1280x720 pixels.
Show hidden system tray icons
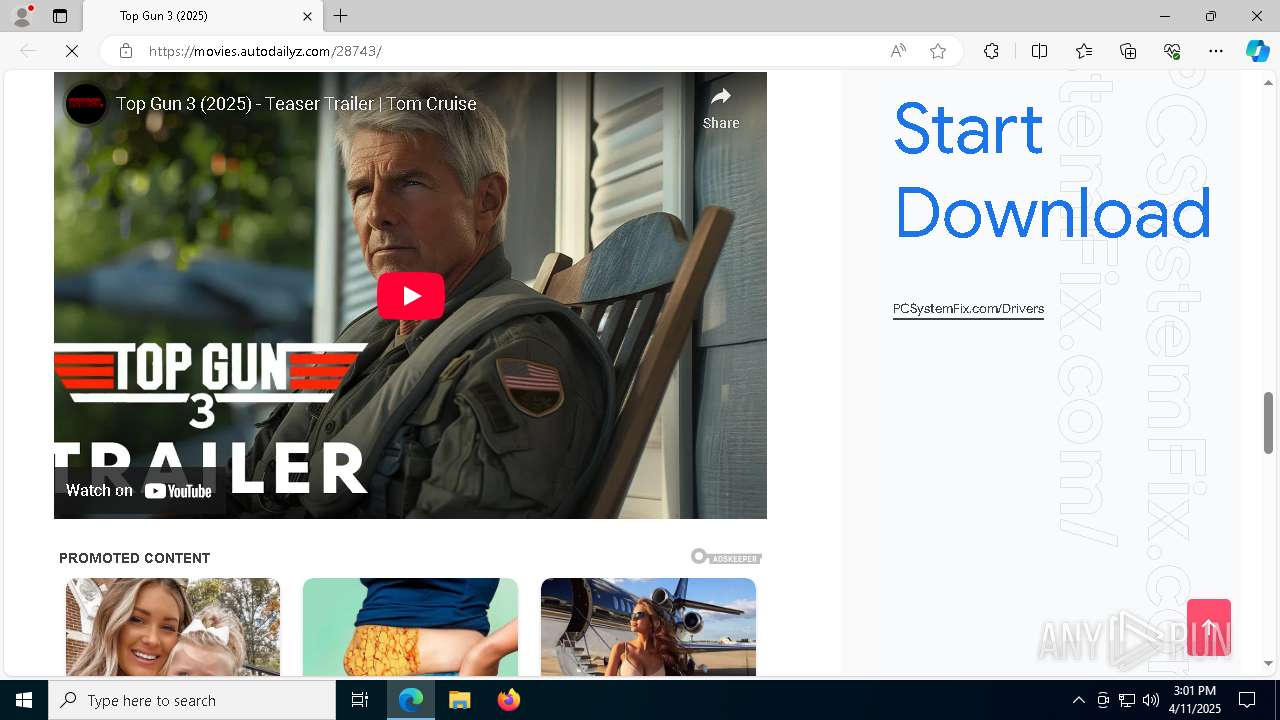click(x=1078, y=700)
